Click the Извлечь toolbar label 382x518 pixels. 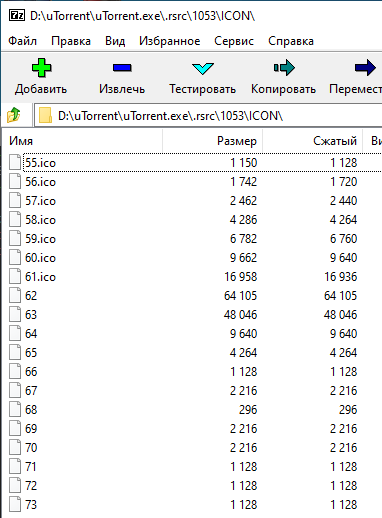(x=122, y=89)
